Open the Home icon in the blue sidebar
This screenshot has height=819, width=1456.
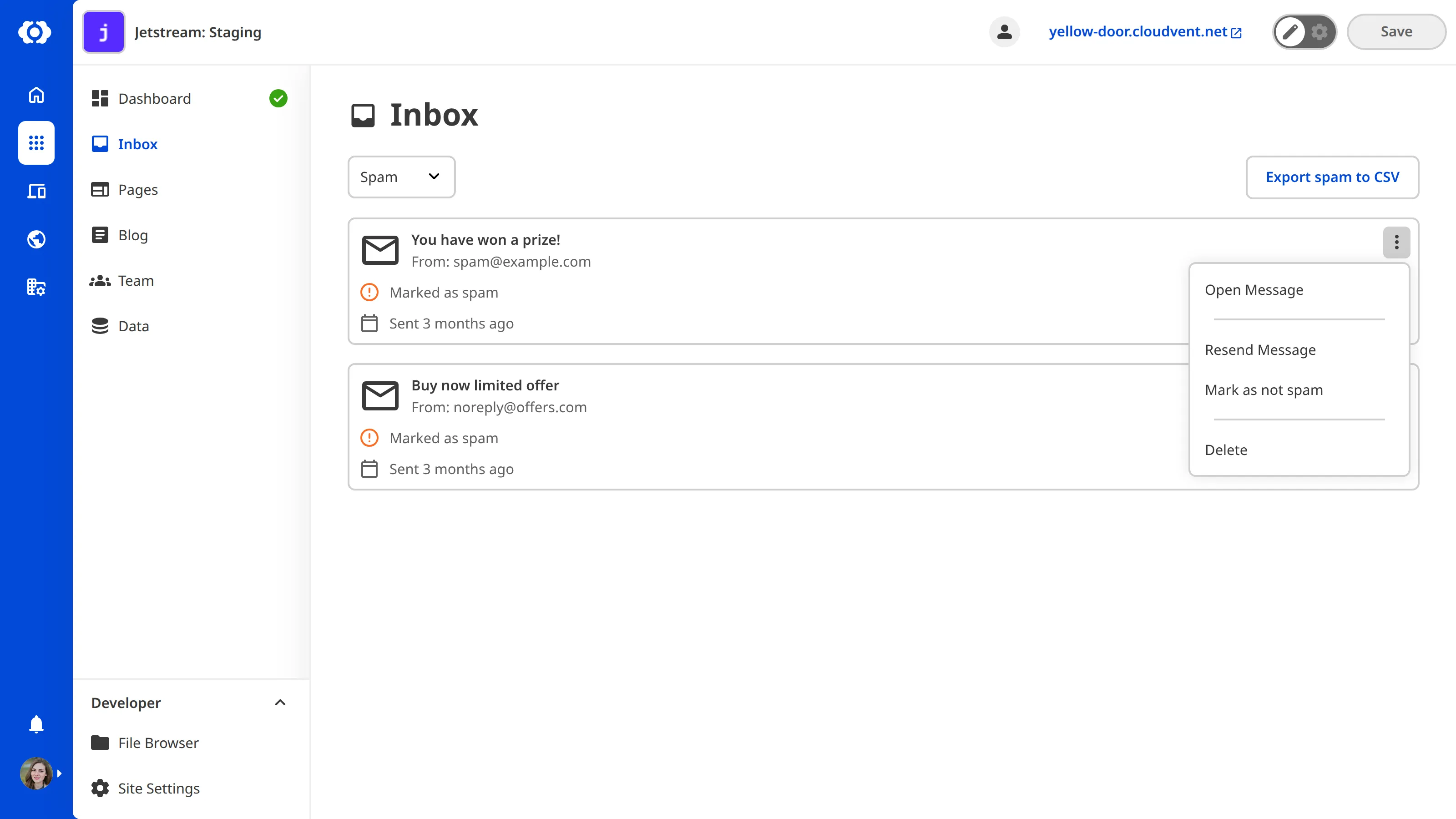click(36, 95)
